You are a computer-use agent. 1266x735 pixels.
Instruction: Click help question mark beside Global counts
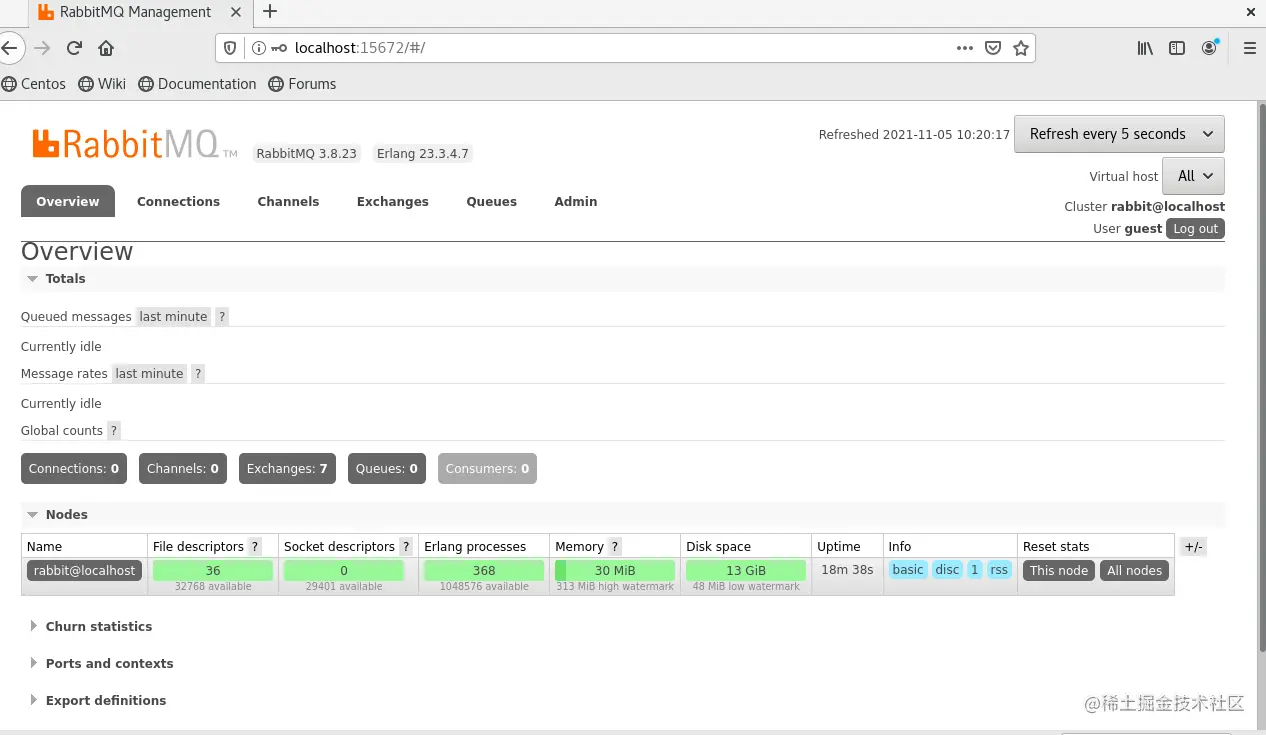click(x=114, y=430)
